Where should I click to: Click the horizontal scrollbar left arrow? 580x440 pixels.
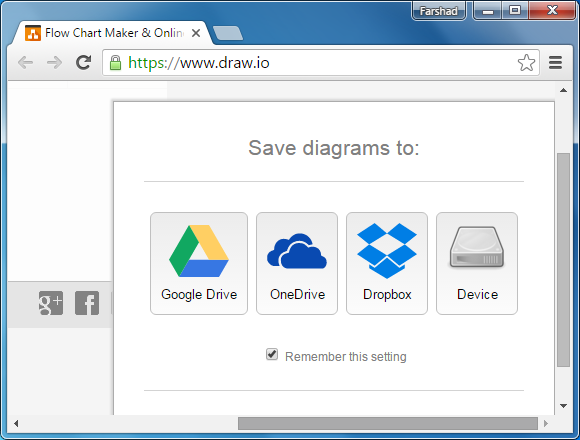(16, 423)
